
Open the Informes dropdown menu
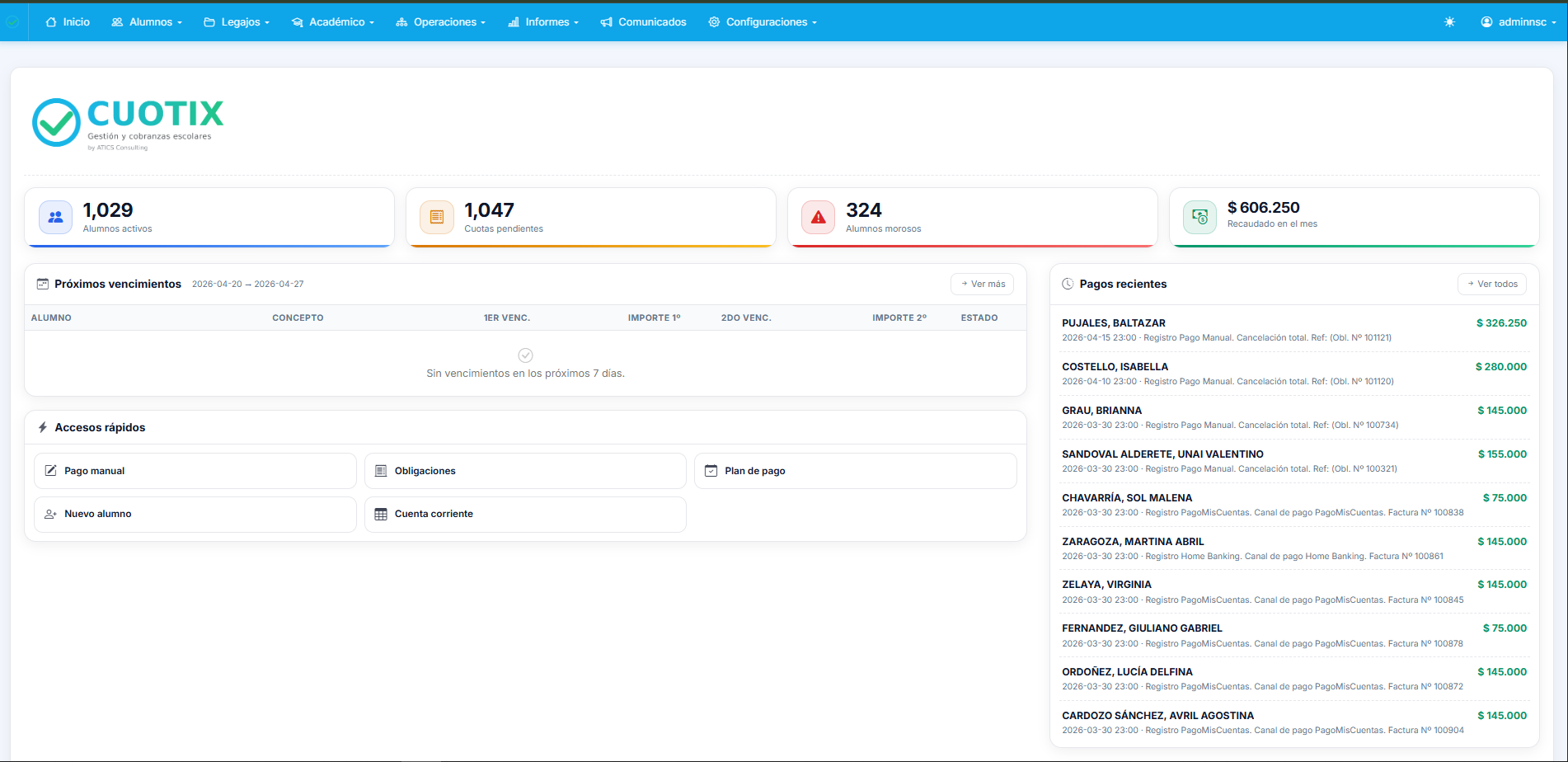coord(543,22)
